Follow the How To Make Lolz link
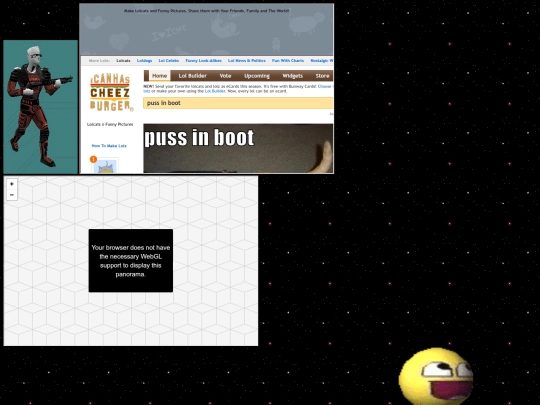This screenshot has height=405, width=540. tap(109, 146)
